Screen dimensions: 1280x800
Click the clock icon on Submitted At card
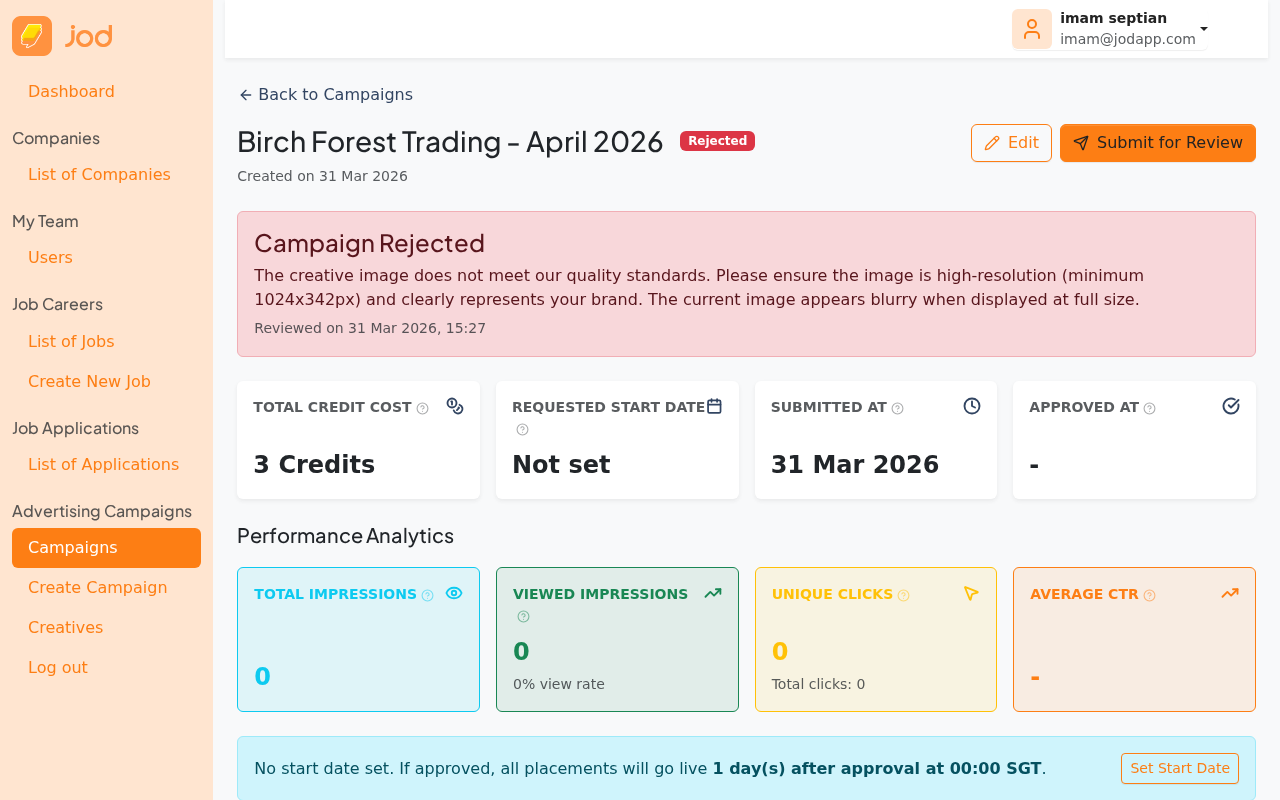pos(970,405)
